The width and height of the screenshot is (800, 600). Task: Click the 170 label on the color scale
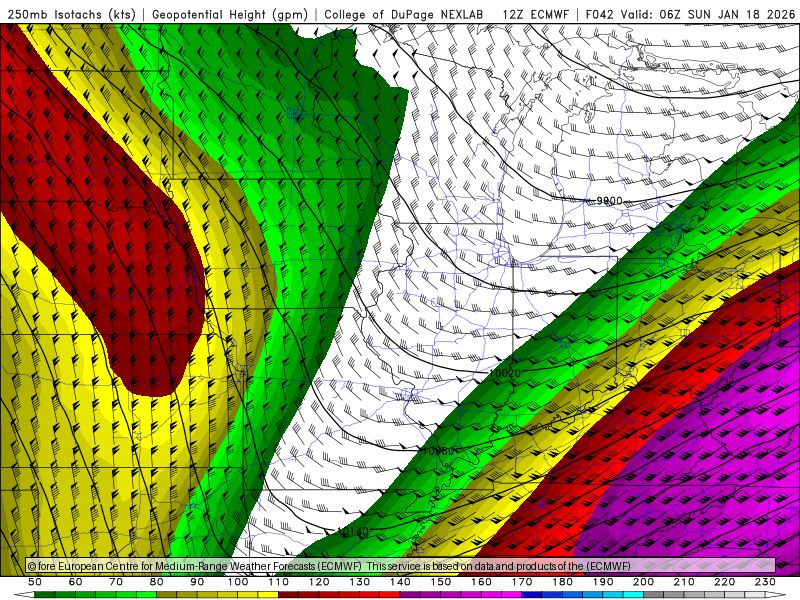pyautogui.click(x=522, y=582)
